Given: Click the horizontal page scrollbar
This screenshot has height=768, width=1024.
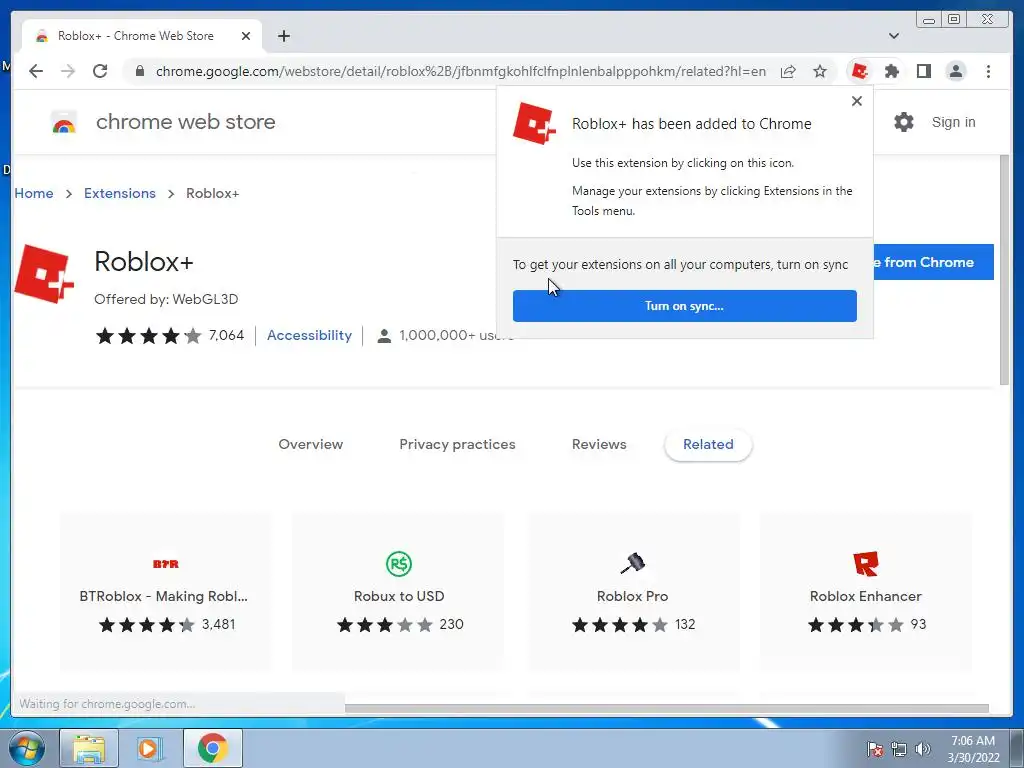Looking at the screenshot, I should tap(666, 709).
